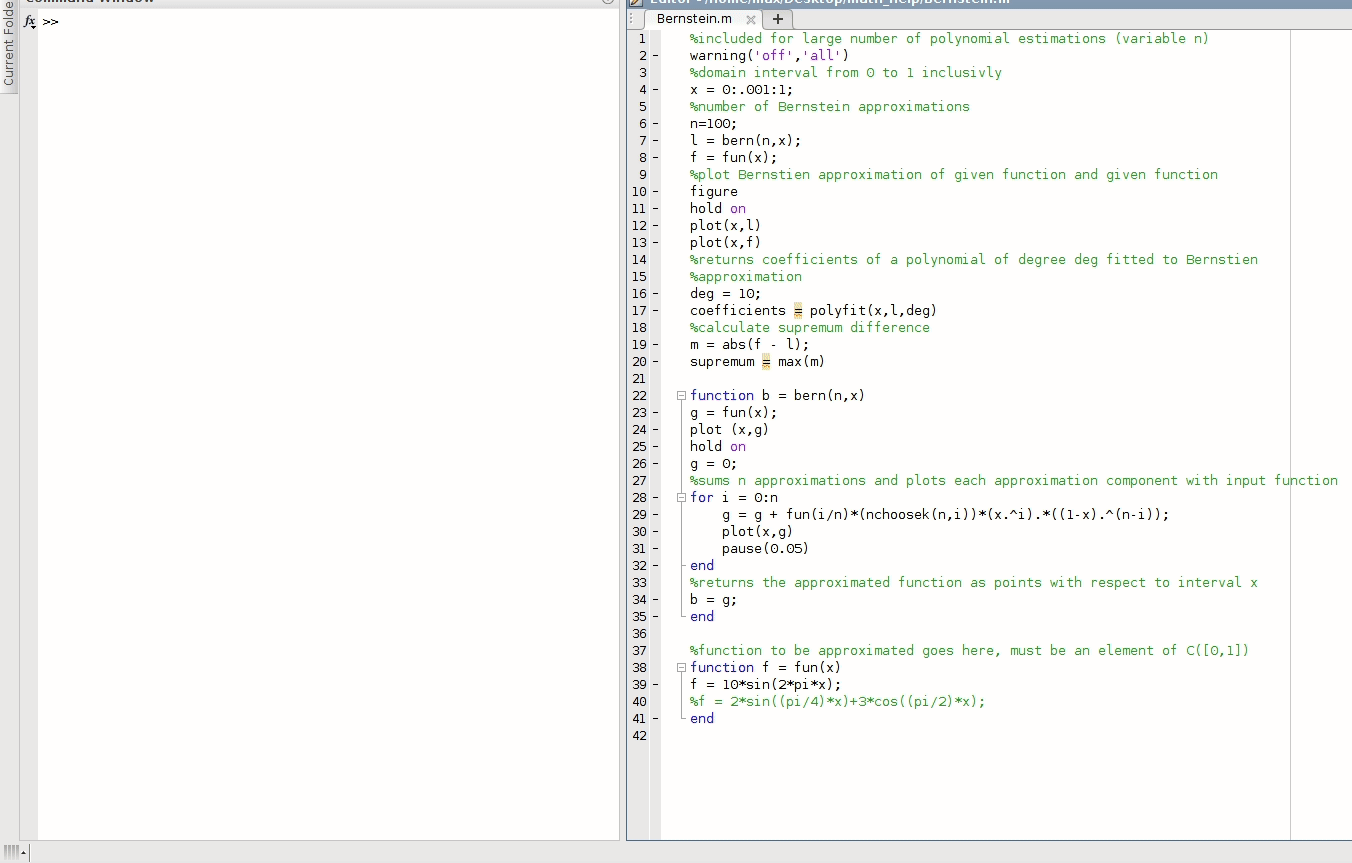Image resolution: width=1352 pixels, height=863 pixels.
Task: Click comment "%calculate supremum difference"
Action: 809,327
